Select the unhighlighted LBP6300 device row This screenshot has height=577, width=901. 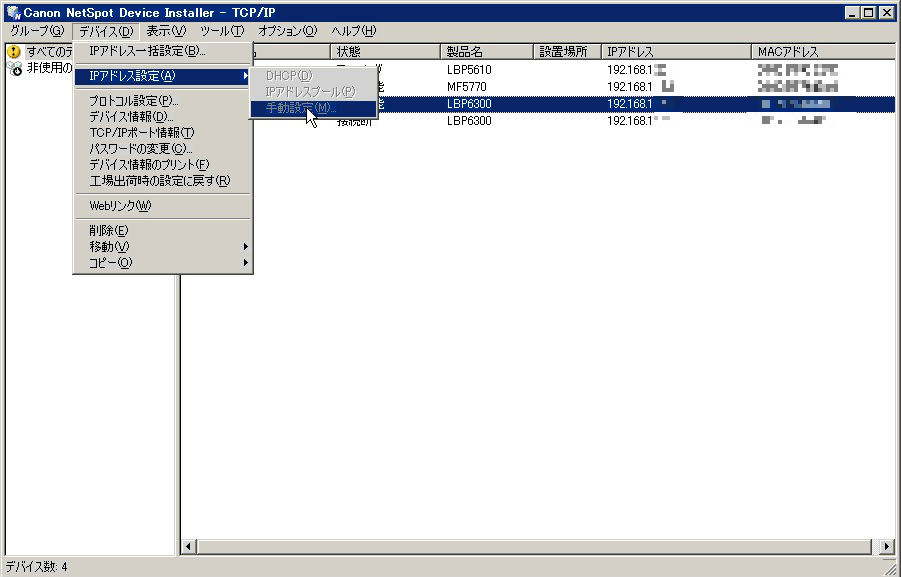point(538,121)
